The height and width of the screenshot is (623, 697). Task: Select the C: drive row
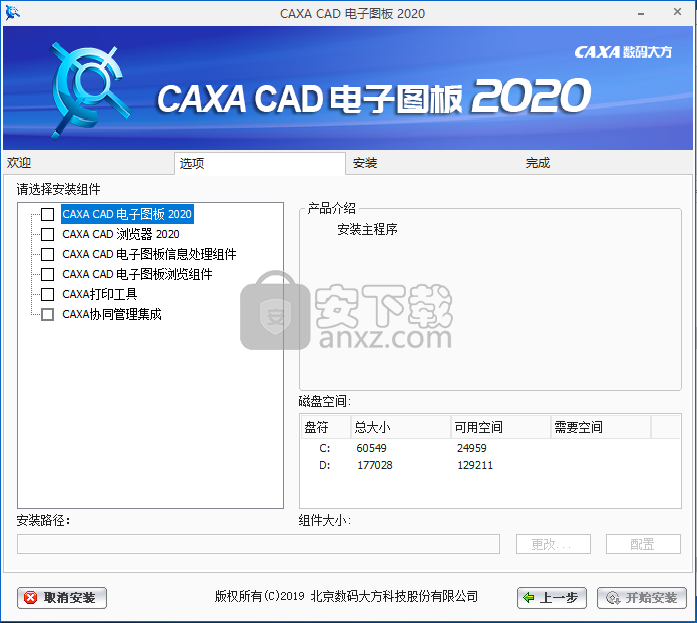pos(490,448)
